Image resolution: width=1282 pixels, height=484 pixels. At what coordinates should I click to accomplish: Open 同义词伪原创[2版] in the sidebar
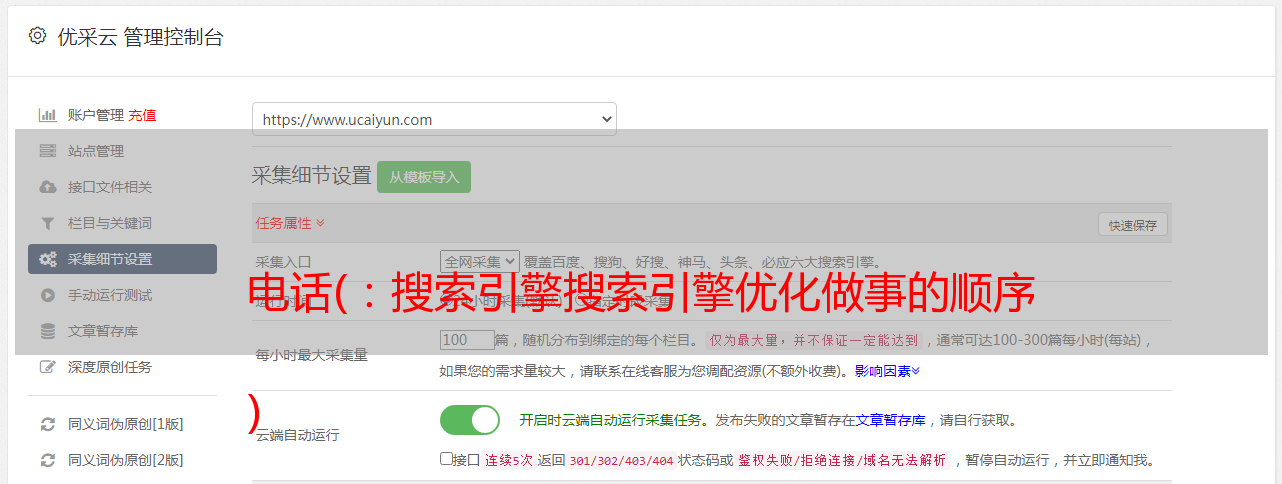pyautogui.click(x=125, y=460)
